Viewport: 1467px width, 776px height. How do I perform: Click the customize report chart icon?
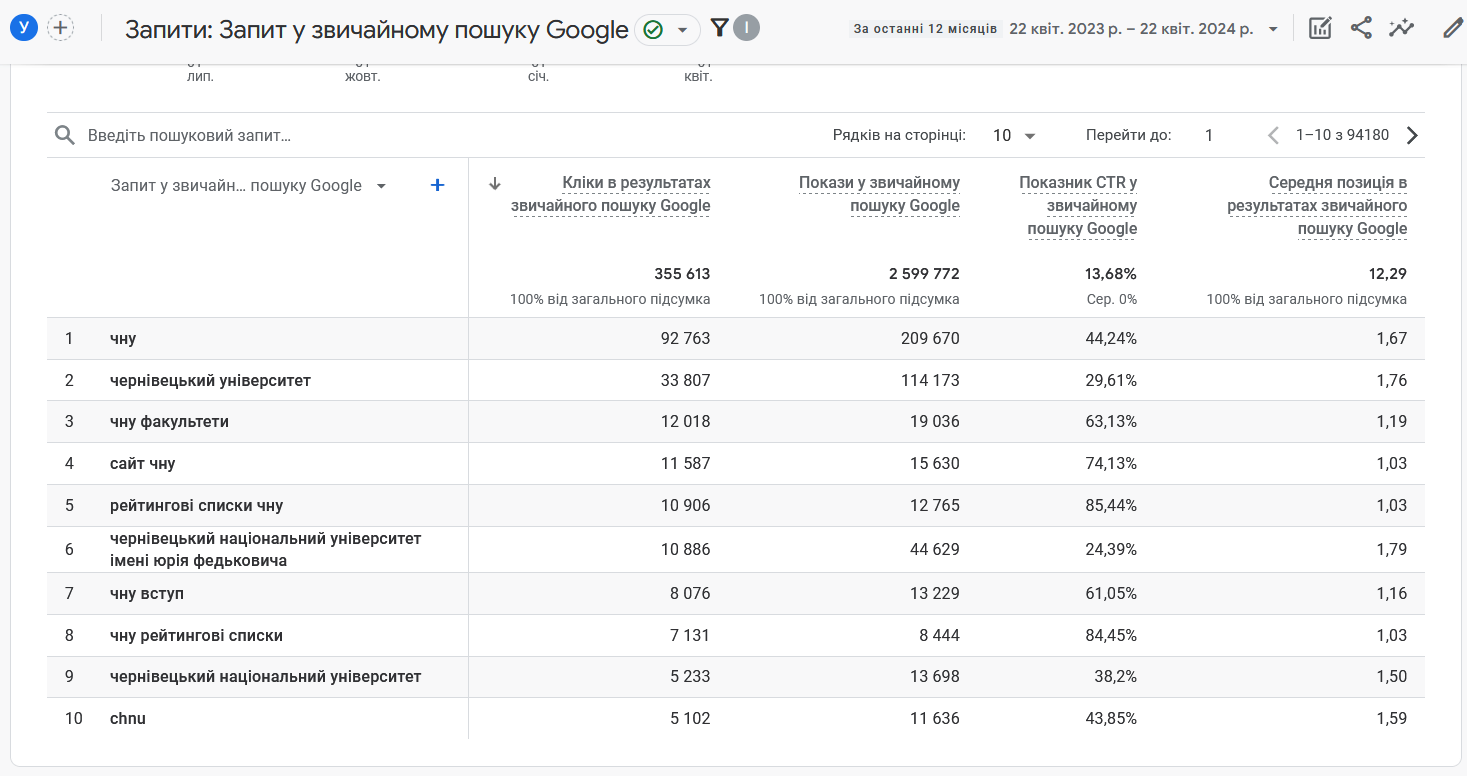1320,28
